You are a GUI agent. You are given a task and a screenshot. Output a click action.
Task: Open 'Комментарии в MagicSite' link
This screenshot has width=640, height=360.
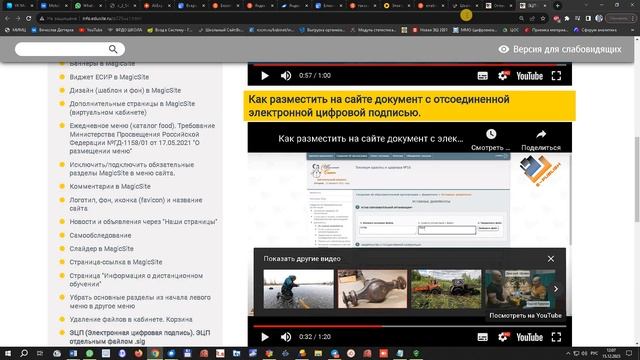tap(110, 186)
